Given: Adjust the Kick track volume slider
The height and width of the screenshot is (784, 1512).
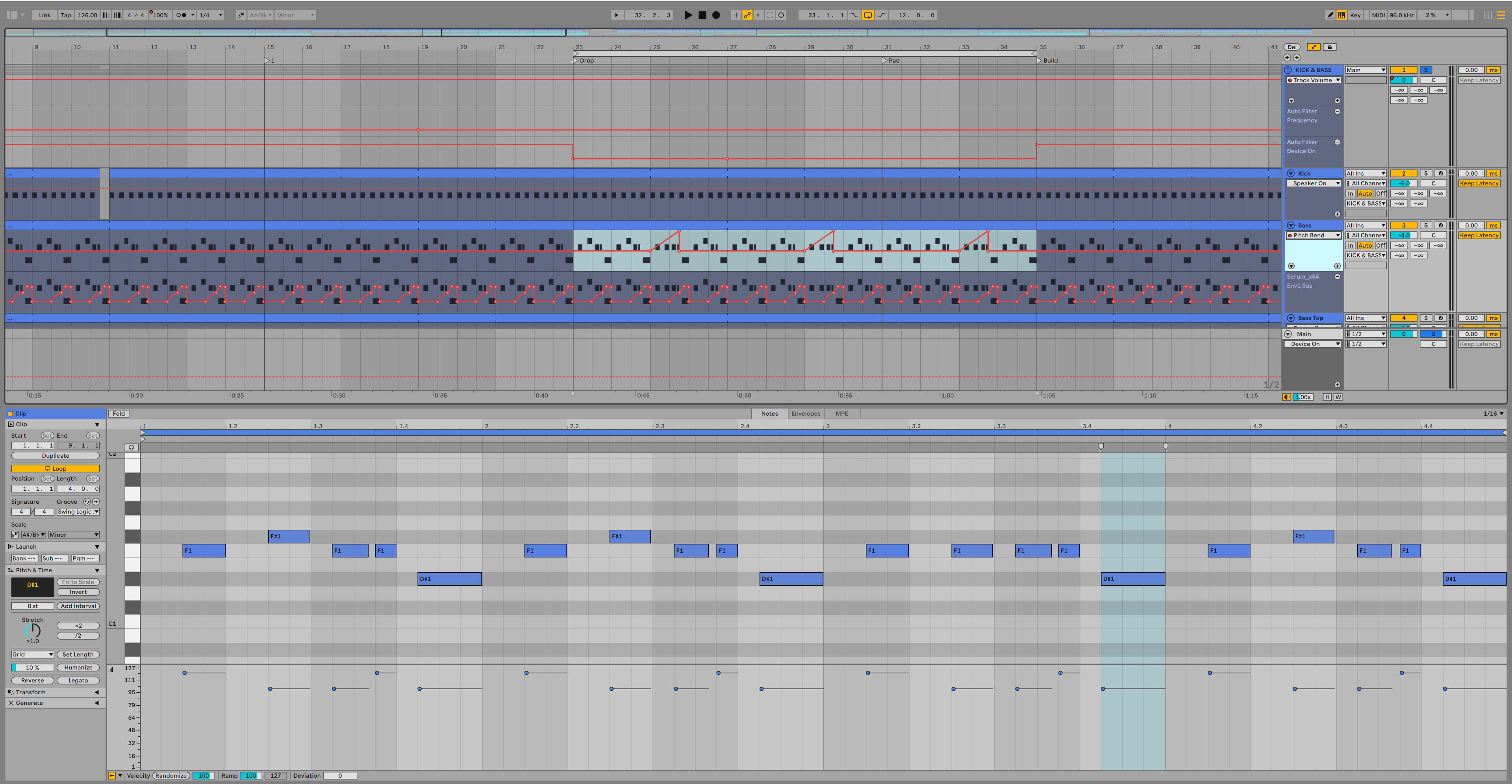Looking at the screenshot, I should click(x=1403, y=184).
